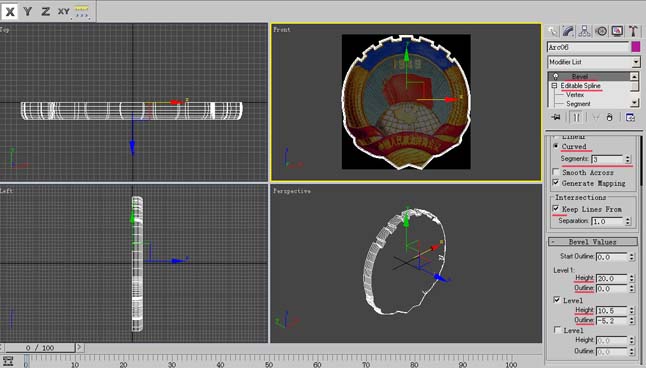This screenshot has height=368, width=646.
Task: Click Level 2 Outline field -5.2
Action: pos(611,320)
